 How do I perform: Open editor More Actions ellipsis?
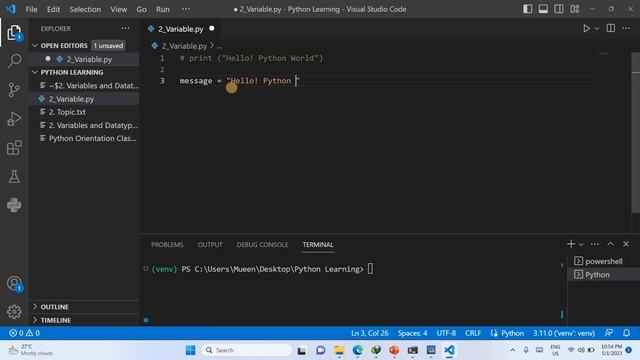click(626, 28)
